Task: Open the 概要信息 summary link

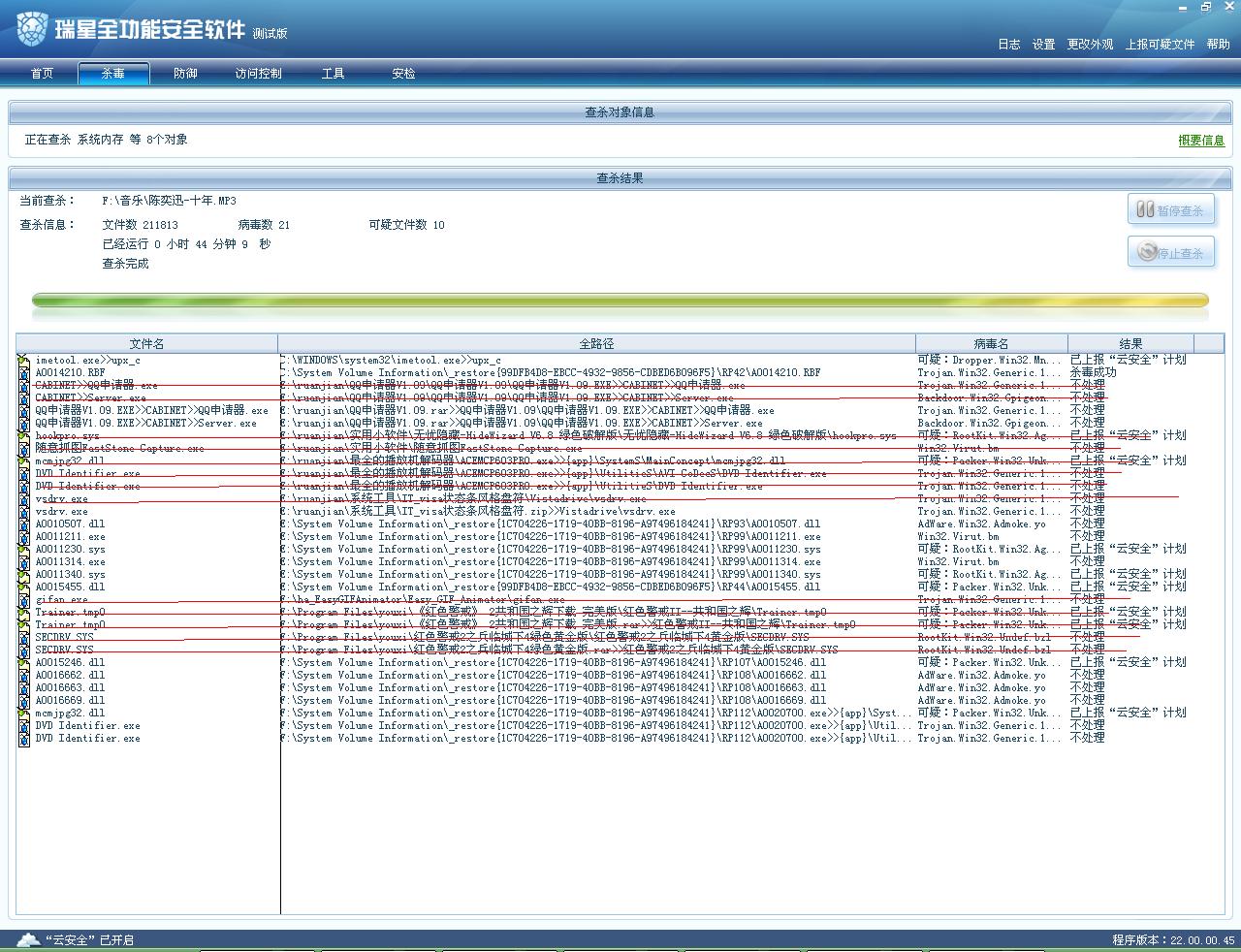Action: click(x=1201, y=141)
